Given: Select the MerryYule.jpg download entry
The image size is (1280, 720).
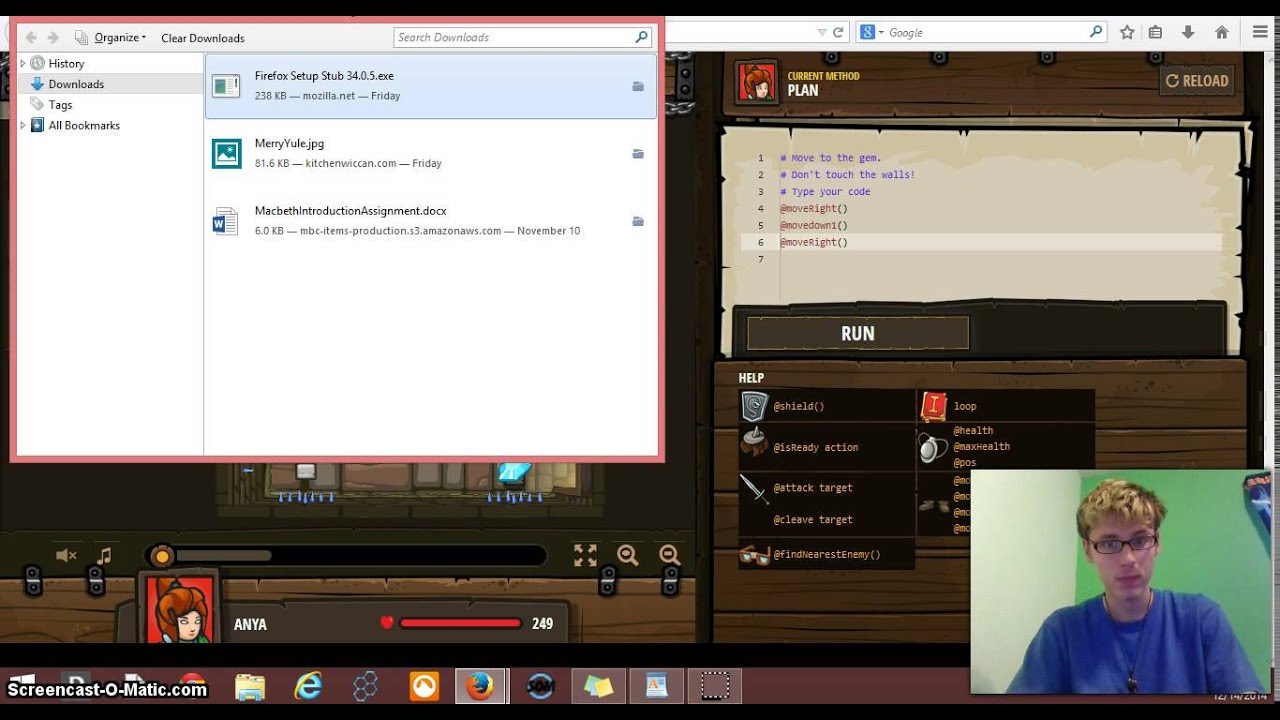Looking at the screenshot, I should point(431,153).
